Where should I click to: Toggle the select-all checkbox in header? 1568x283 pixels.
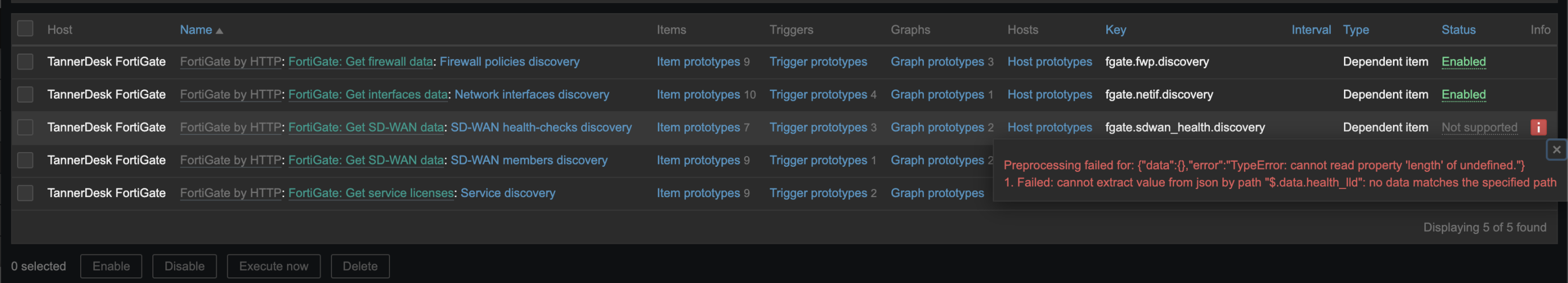point(25,28)
